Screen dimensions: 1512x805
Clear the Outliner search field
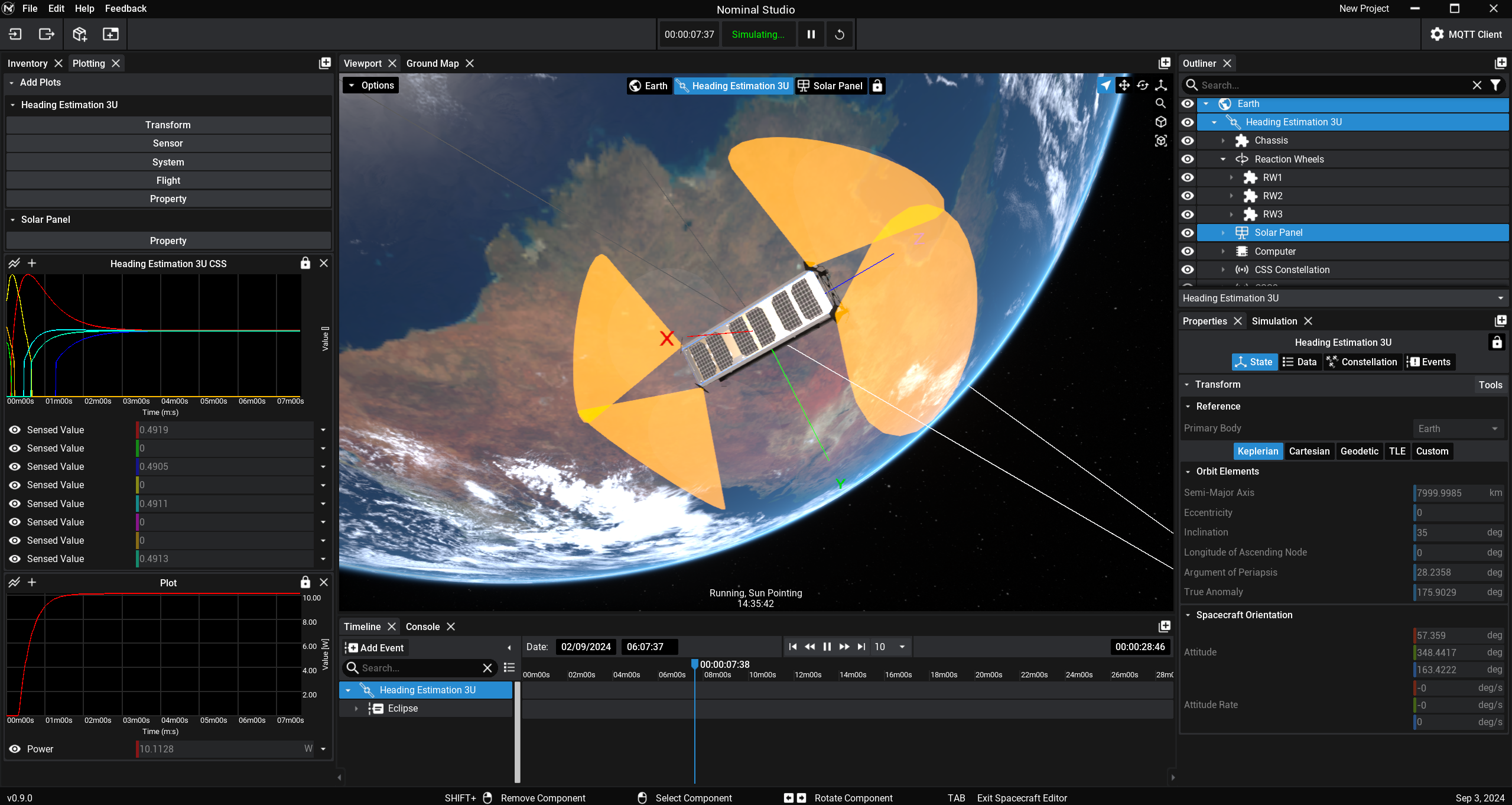(1477, 85)
